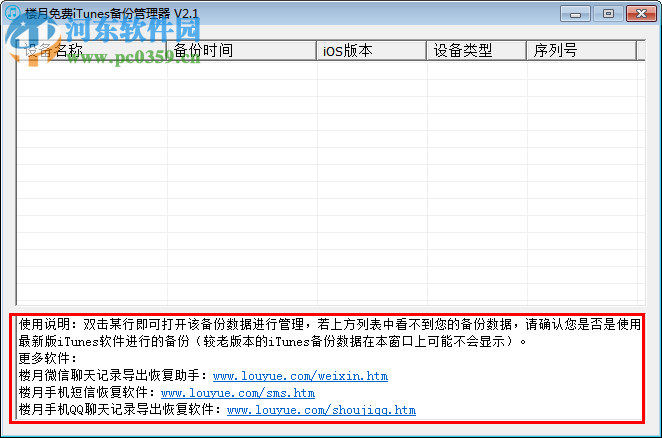
Task: Open the www.louyue.com/weixin.htm link
Action: [300, 375]
